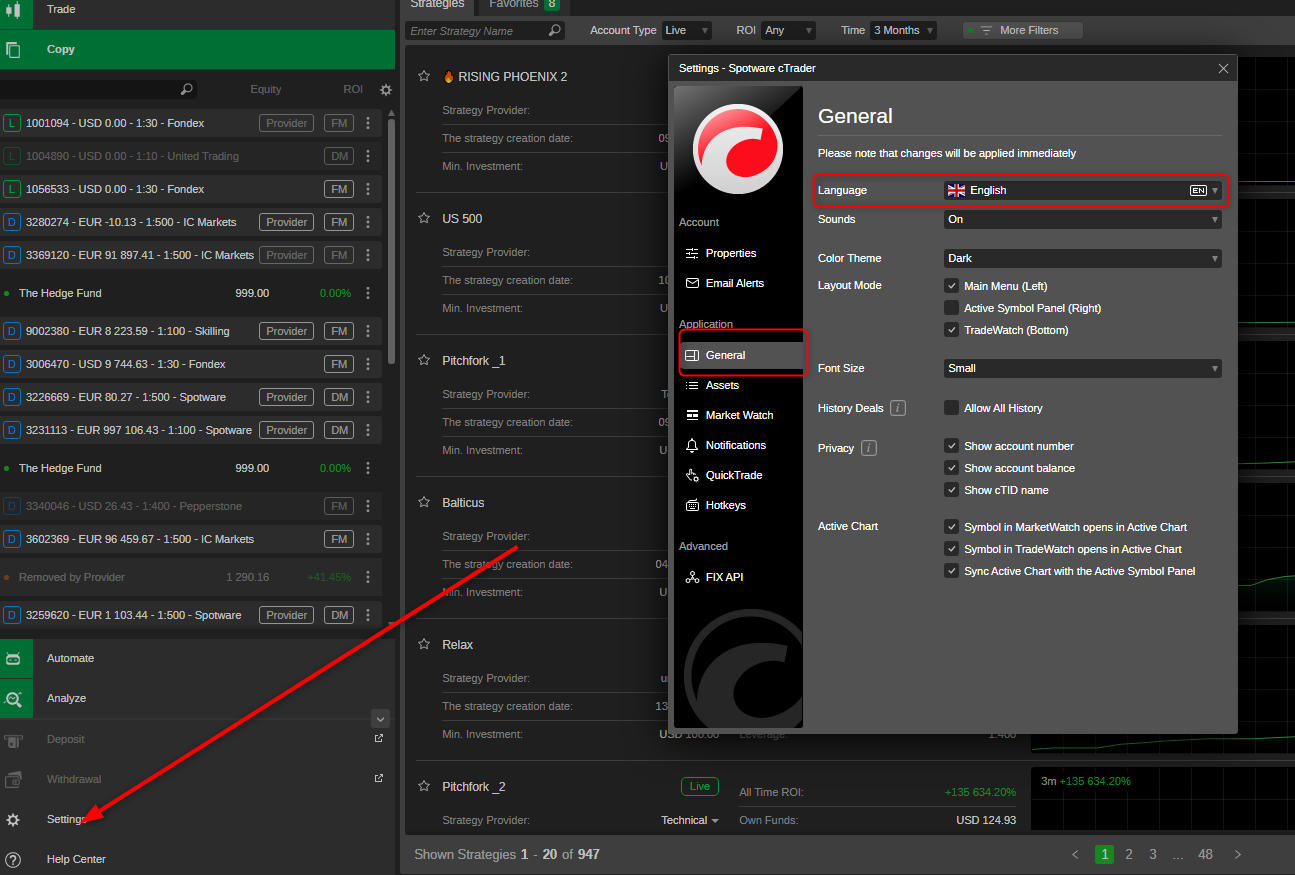This screenshot has height=875, width=1295.
Task: Toggle Sync Active Chart with Active Symbol Panel
Action: (952, 571)
